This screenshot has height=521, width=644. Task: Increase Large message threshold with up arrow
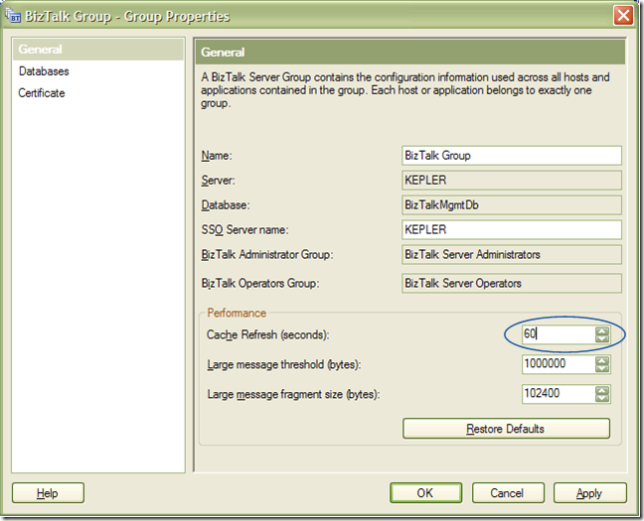tap(602, 360)
